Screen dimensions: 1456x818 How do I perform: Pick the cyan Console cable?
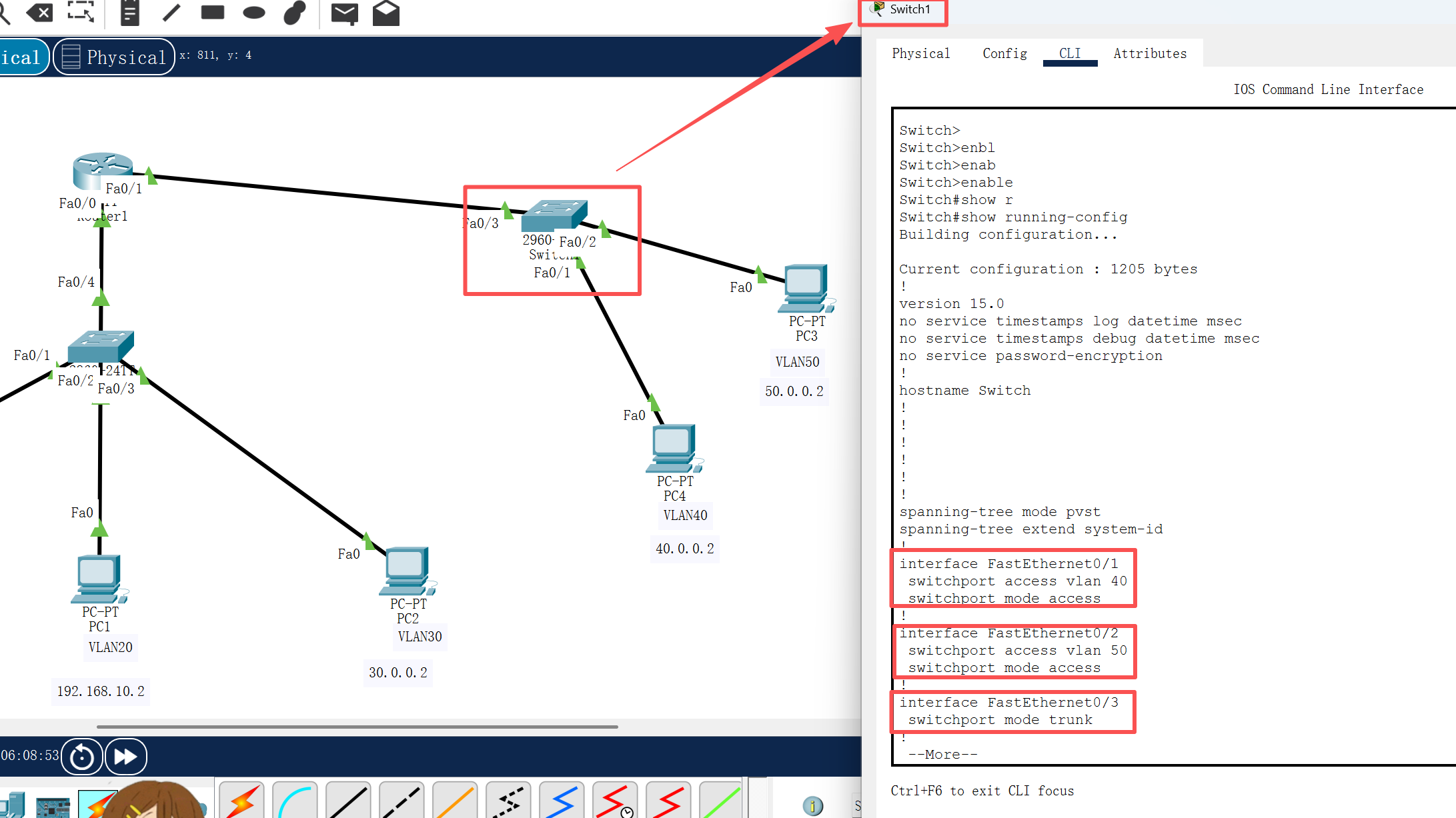tap(295, 800)
